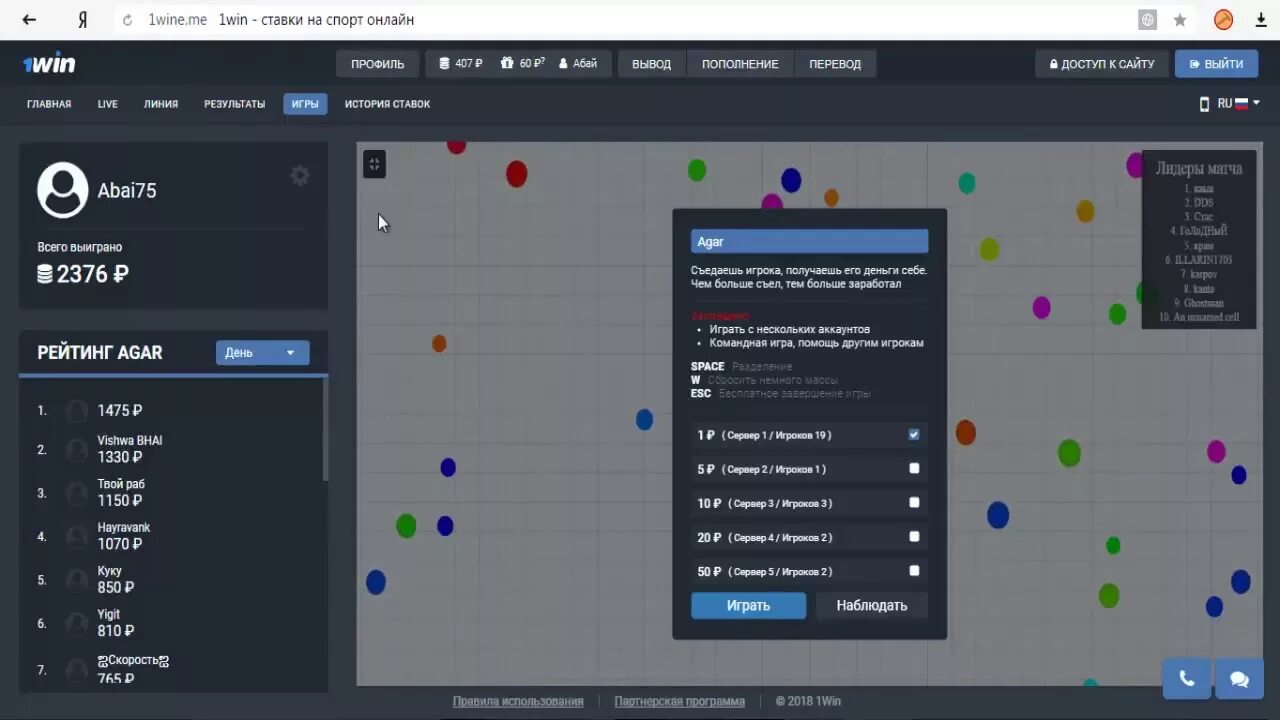1280x720 pixels.
Task: Open the LIVE section
Action: click(108, 104)
